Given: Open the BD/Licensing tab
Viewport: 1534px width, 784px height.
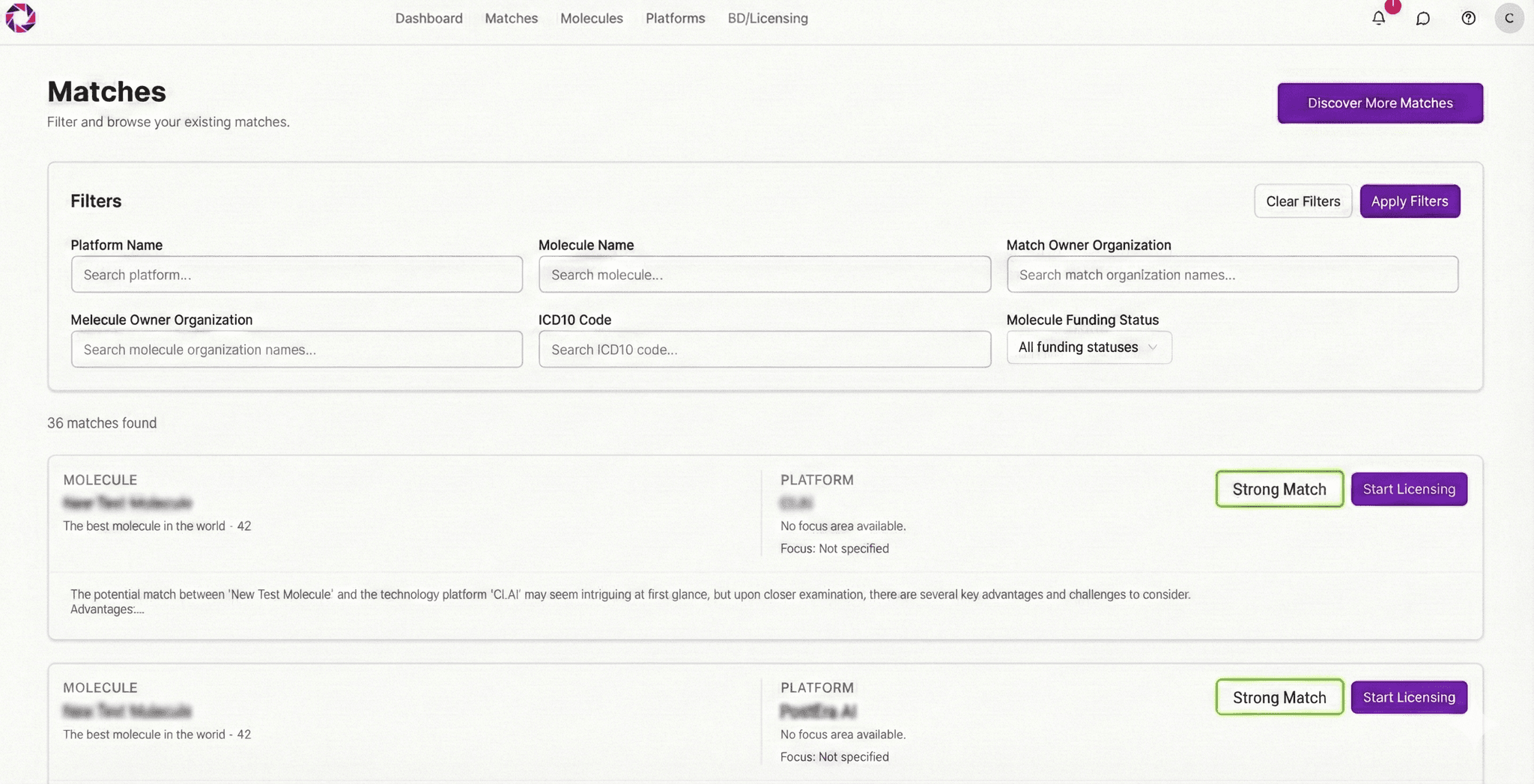Looking at the screenshot, I should 767,18.
